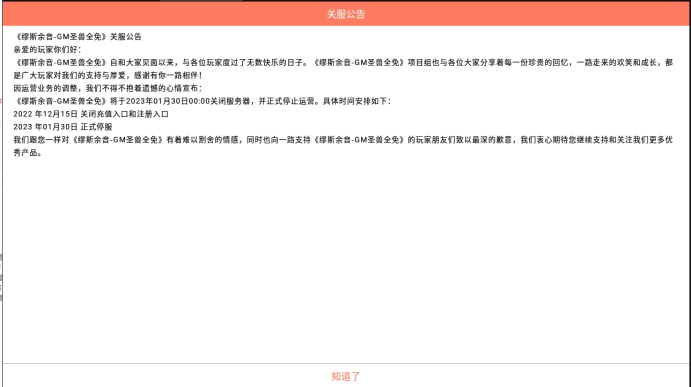The width and height of the screenshot is (691, 387).
Task: Select the first line ending with 关服公告
Action: pyautogui.click(x=78, y=37)
